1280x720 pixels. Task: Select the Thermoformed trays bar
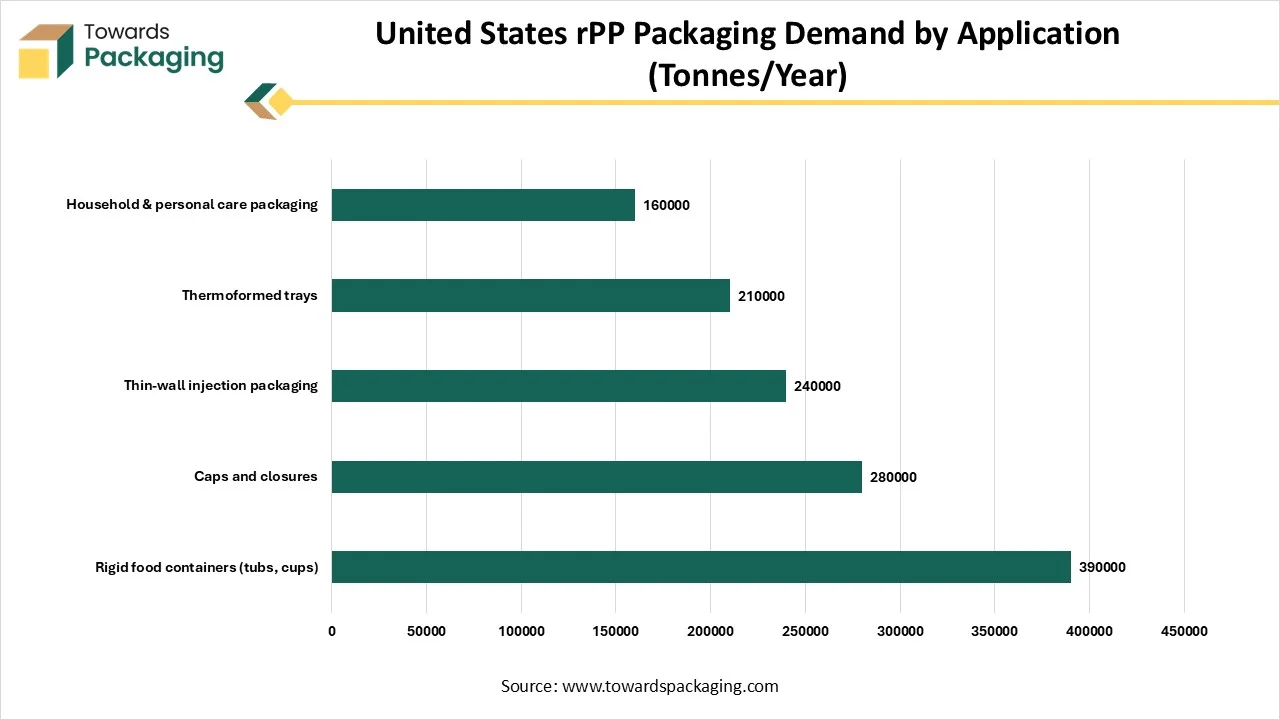tap(530, 295)
